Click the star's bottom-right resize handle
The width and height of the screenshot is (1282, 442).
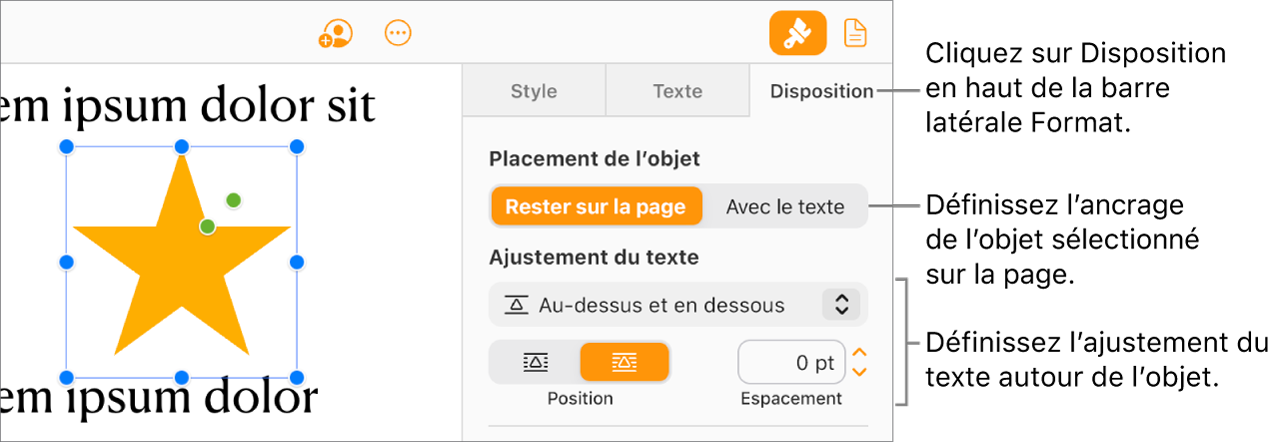click(297, 378)
